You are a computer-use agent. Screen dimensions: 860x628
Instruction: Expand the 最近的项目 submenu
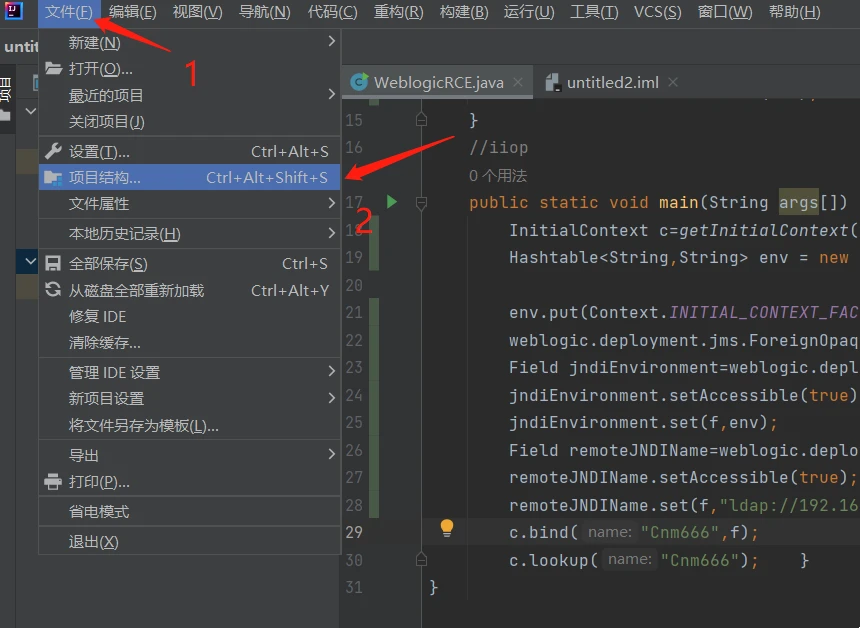(190, 95)
